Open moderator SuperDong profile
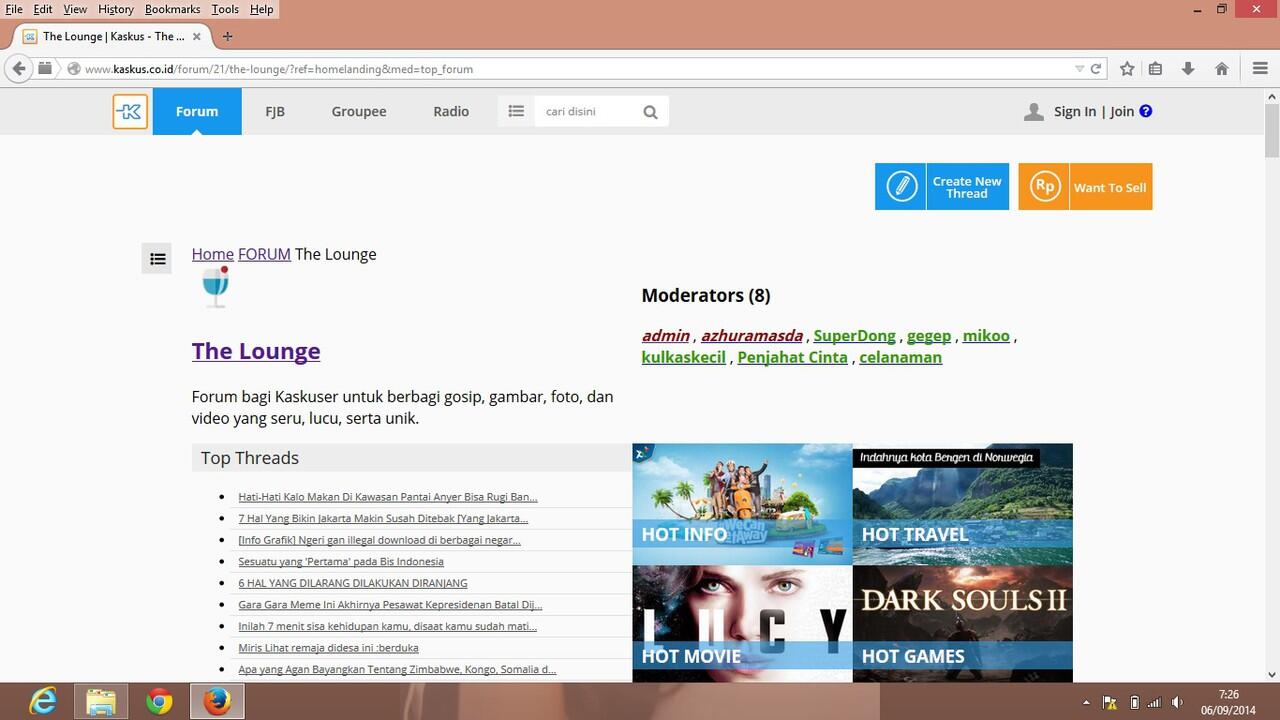The width and height of the screenshot is (1280, 720). tap(854, 336)
